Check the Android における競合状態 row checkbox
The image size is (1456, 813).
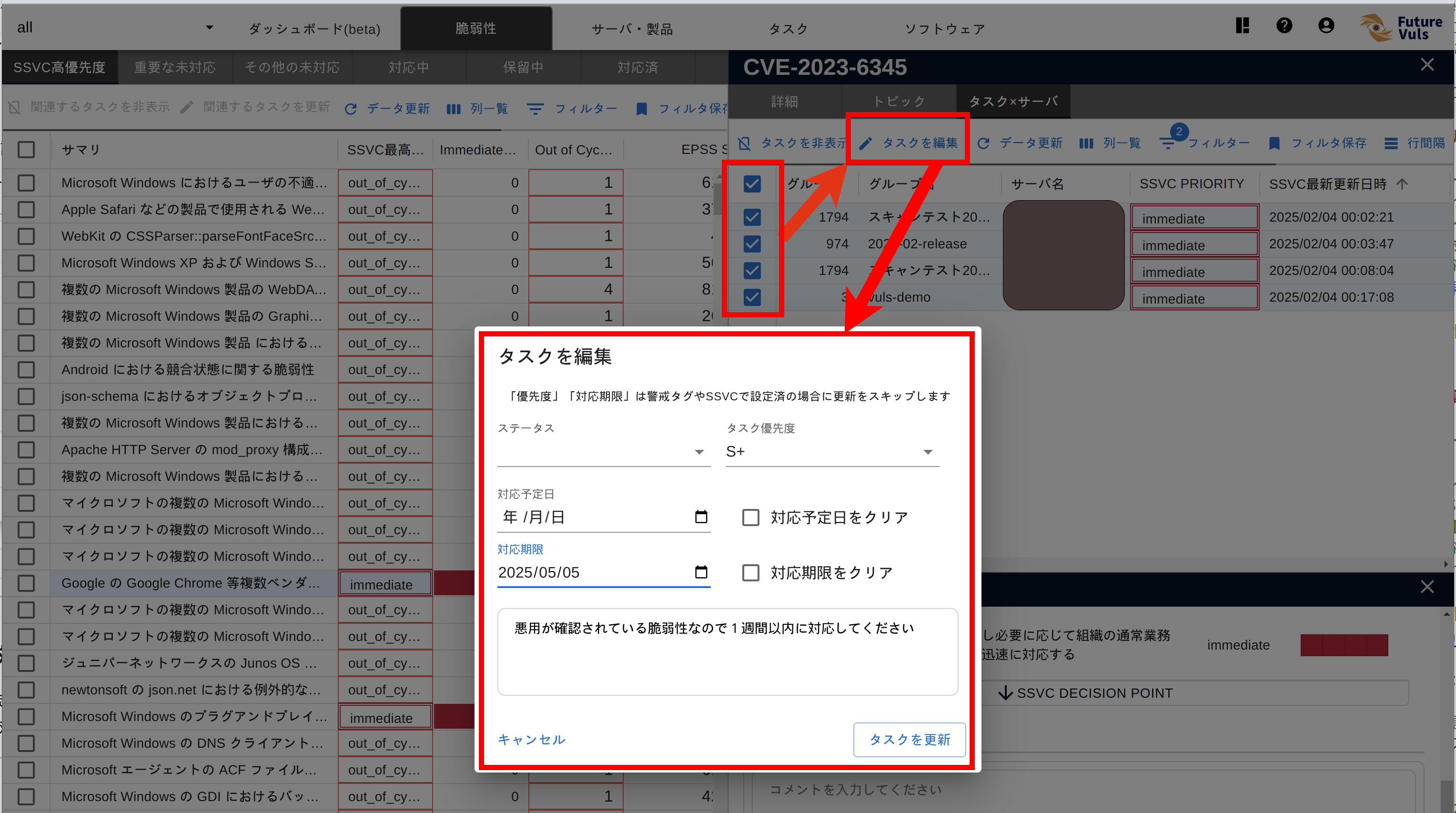coord(26,370)
